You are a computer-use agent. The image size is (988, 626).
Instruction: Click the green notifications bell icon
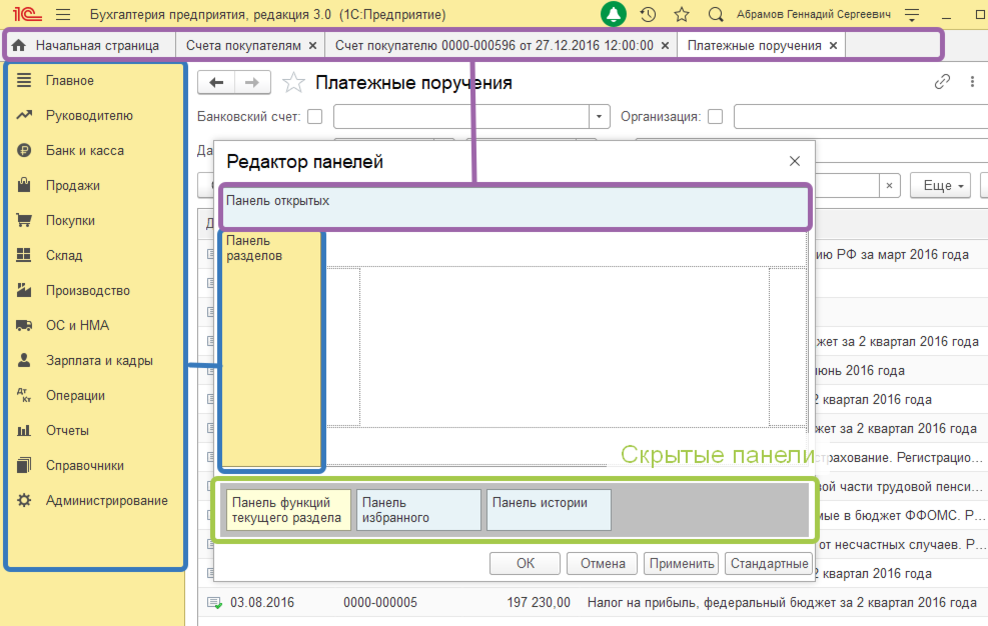[x=613, y=14]
